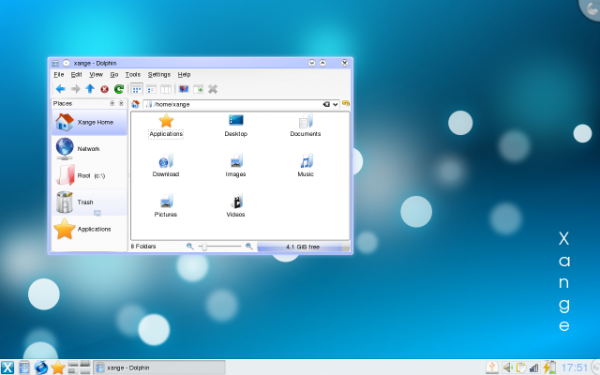Switch to Details view mode

tap(151, 90)
